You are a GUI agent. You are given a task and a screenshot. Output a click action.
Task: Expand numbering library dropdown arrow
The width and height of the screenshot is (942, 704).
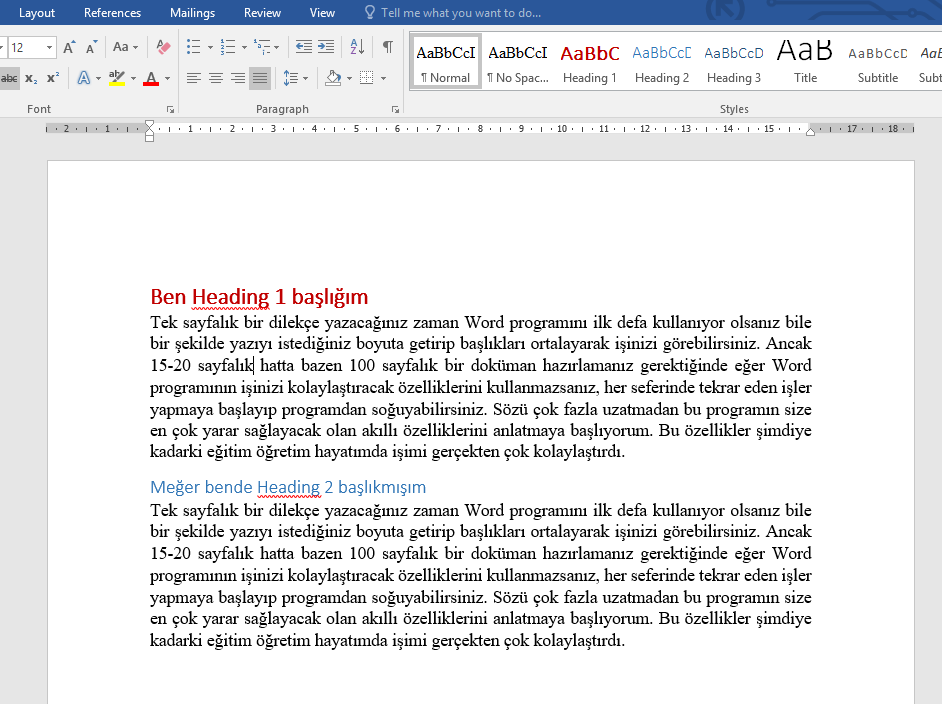point(244,47)
